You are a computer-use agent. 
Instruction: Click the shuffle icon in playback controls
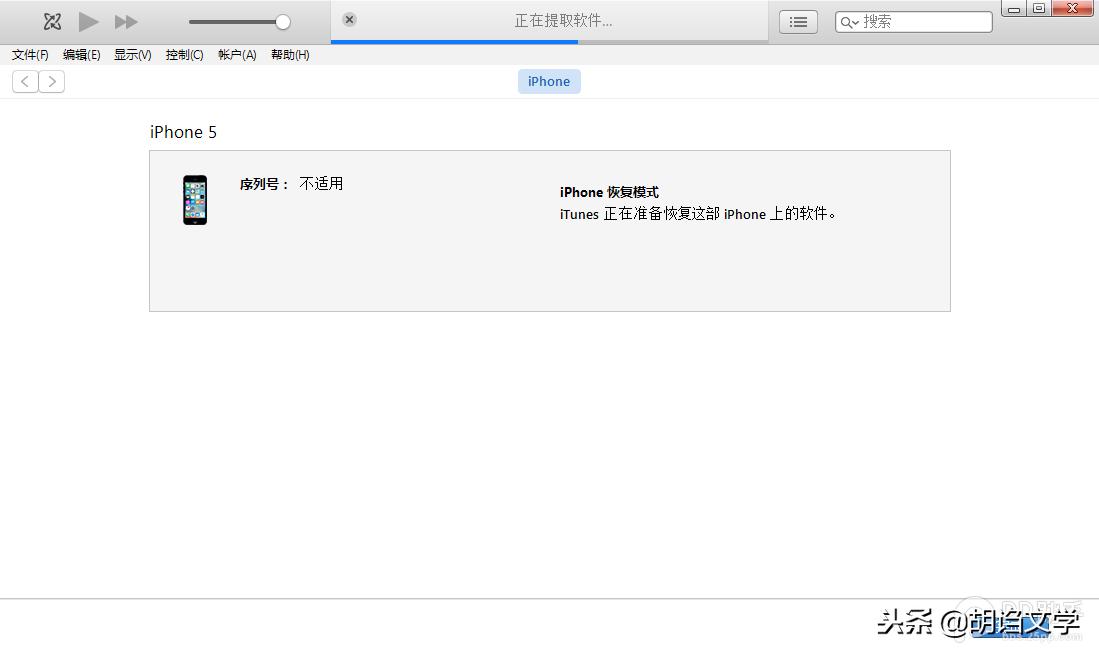(52, 22)
